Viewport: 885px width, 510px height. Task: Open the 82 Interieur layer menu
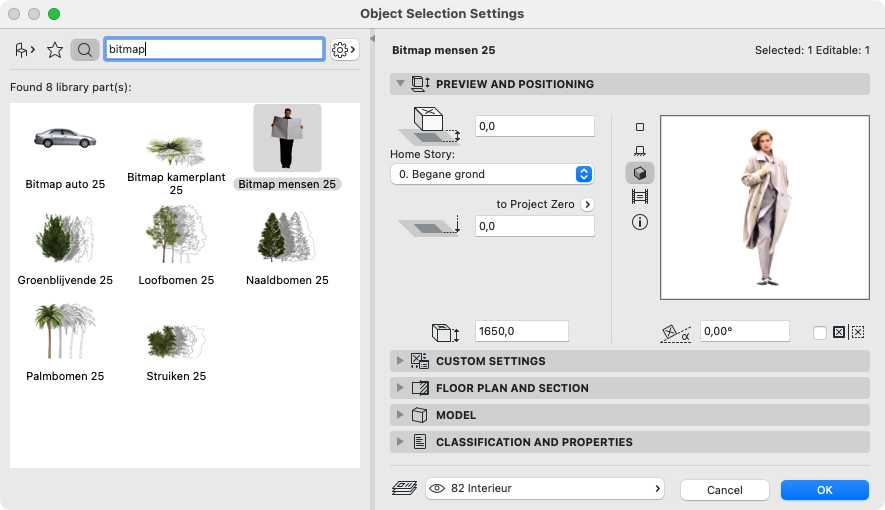pyautogui.click(x=545, y=489)
